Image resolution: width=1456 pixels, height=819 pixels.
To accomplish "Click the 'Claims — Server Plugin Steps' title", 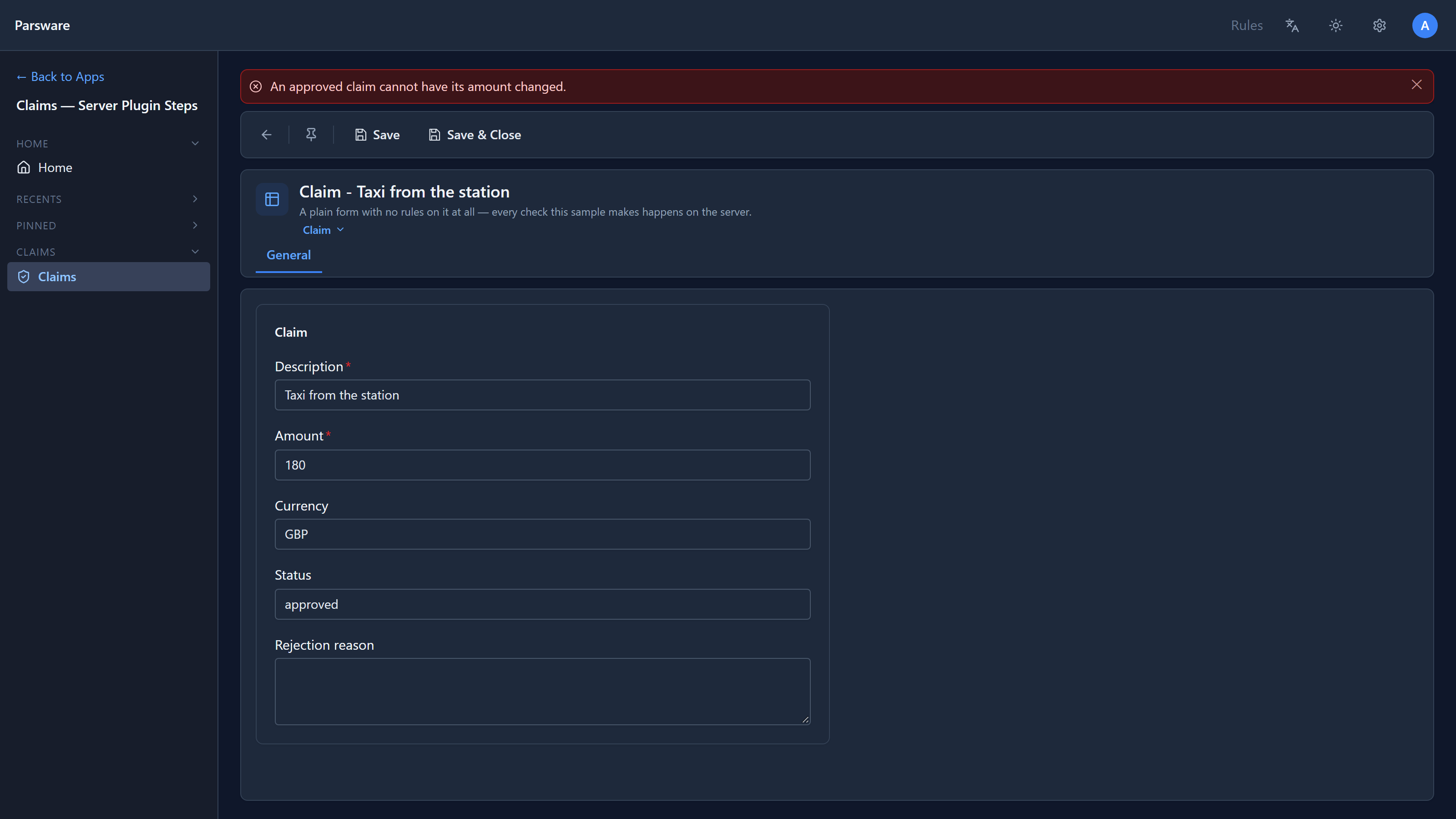I will pos(107,106).
